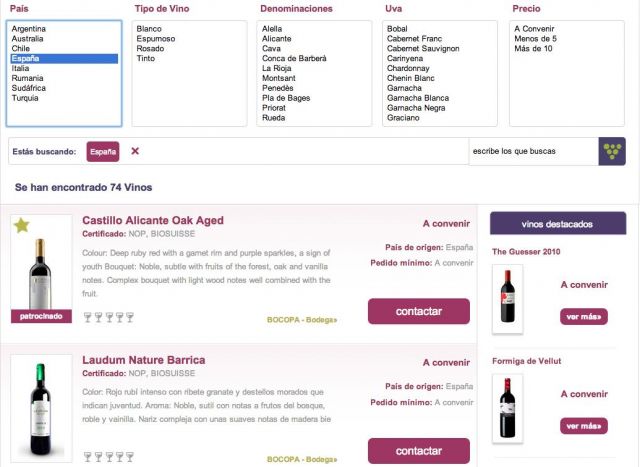Click ver más for The Guesser 2010
This screenshot has height=467, width=640.
[x=584, y=316]
